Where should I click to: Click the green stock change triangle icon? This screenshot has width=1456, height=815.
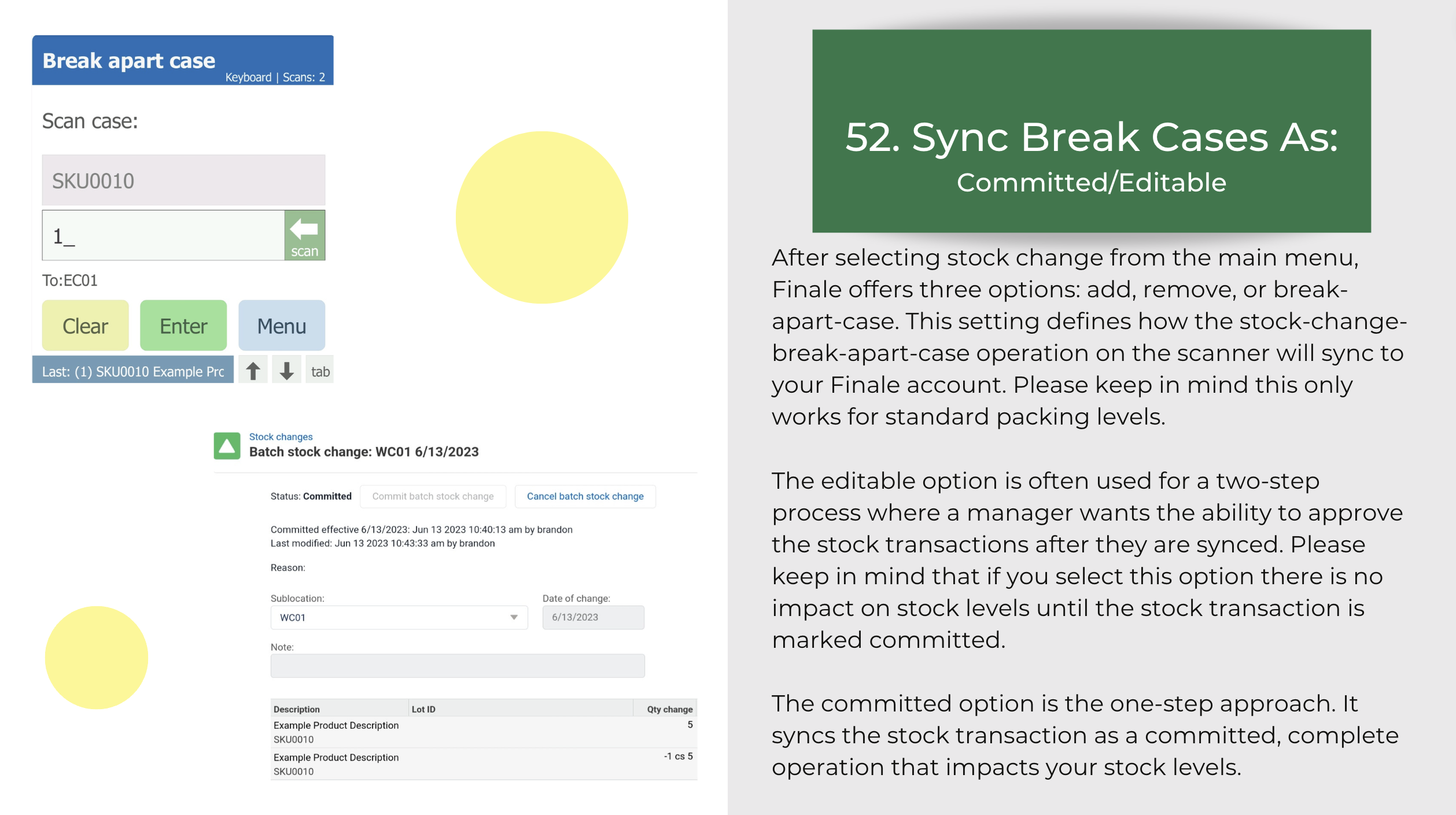pyautogui.click(x=227, y=446)
